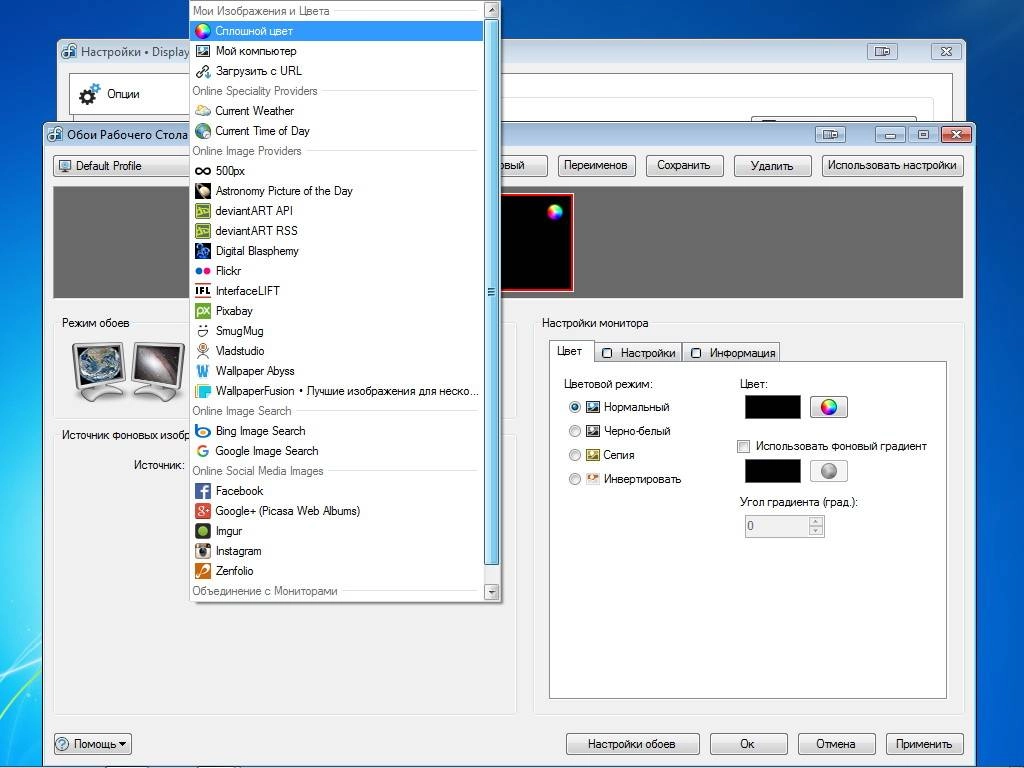
Task: Select the Instagram camera icon
Action: tap(203, 551)
